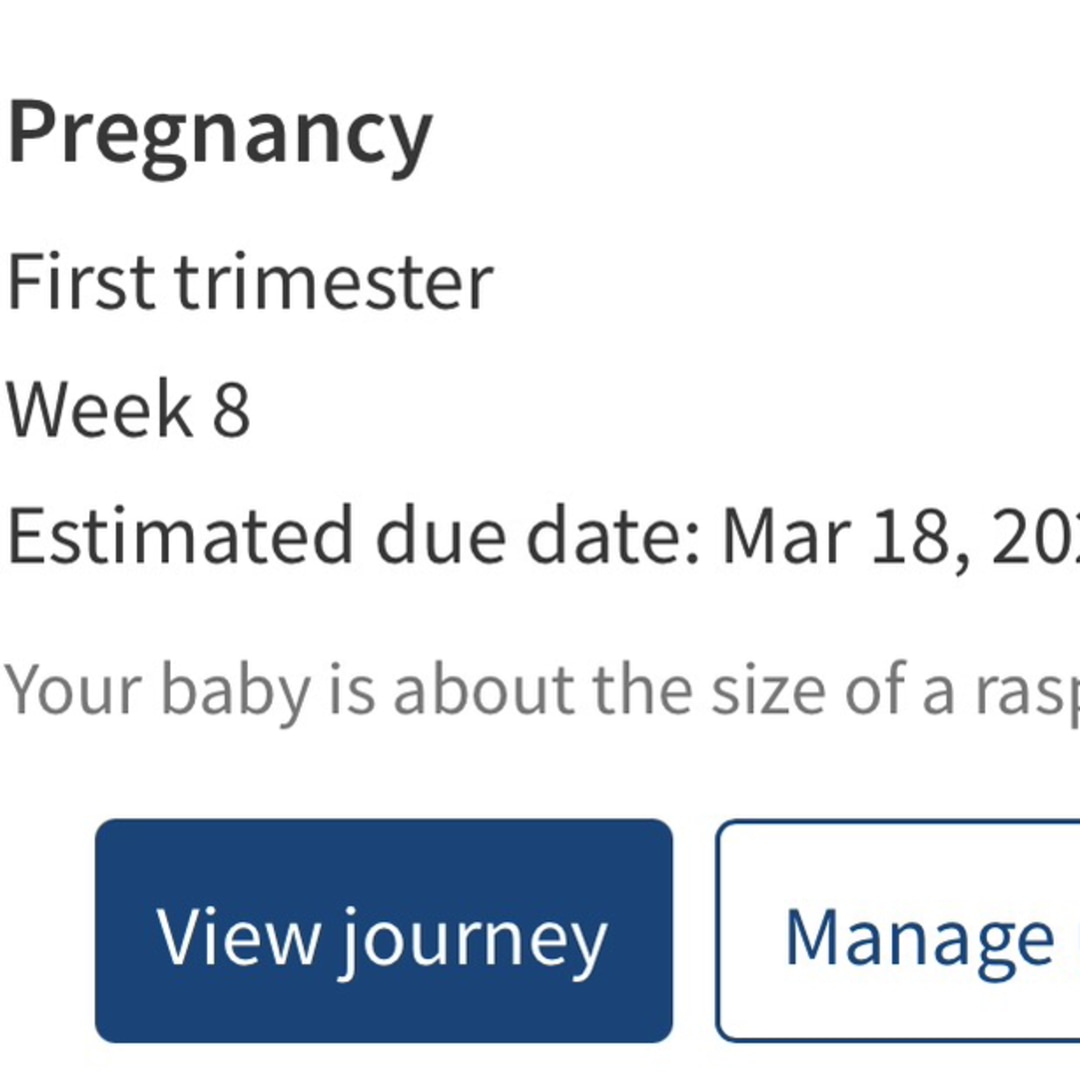
Task: Click the number 8 in Week 8
Action: 231,410
